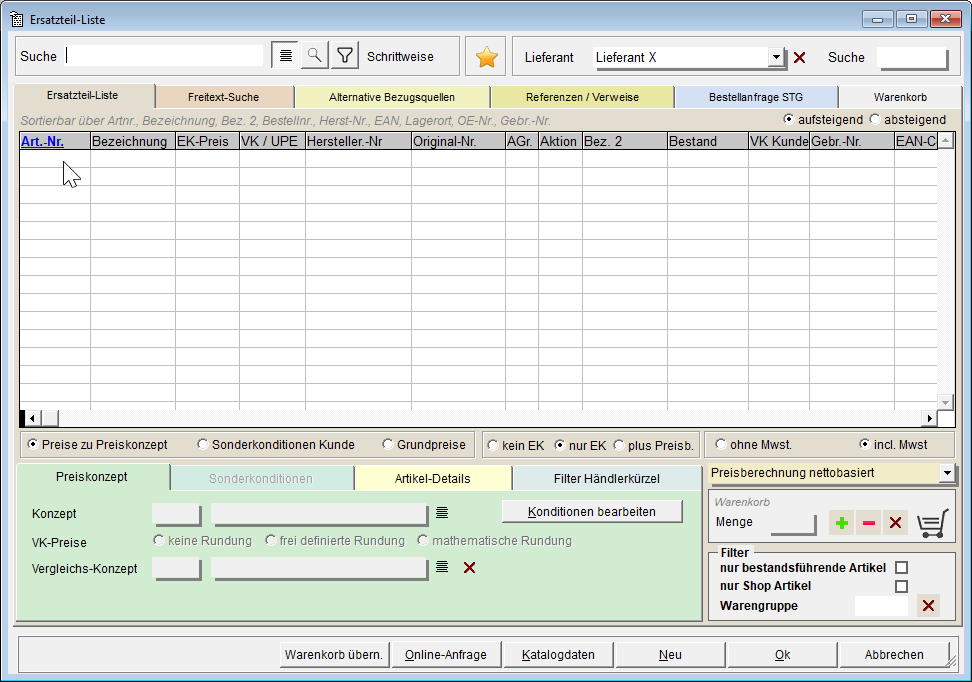Viewport: 972px width, 682px height.
Task: Click the Menge input field
Action: coord(793,523)
